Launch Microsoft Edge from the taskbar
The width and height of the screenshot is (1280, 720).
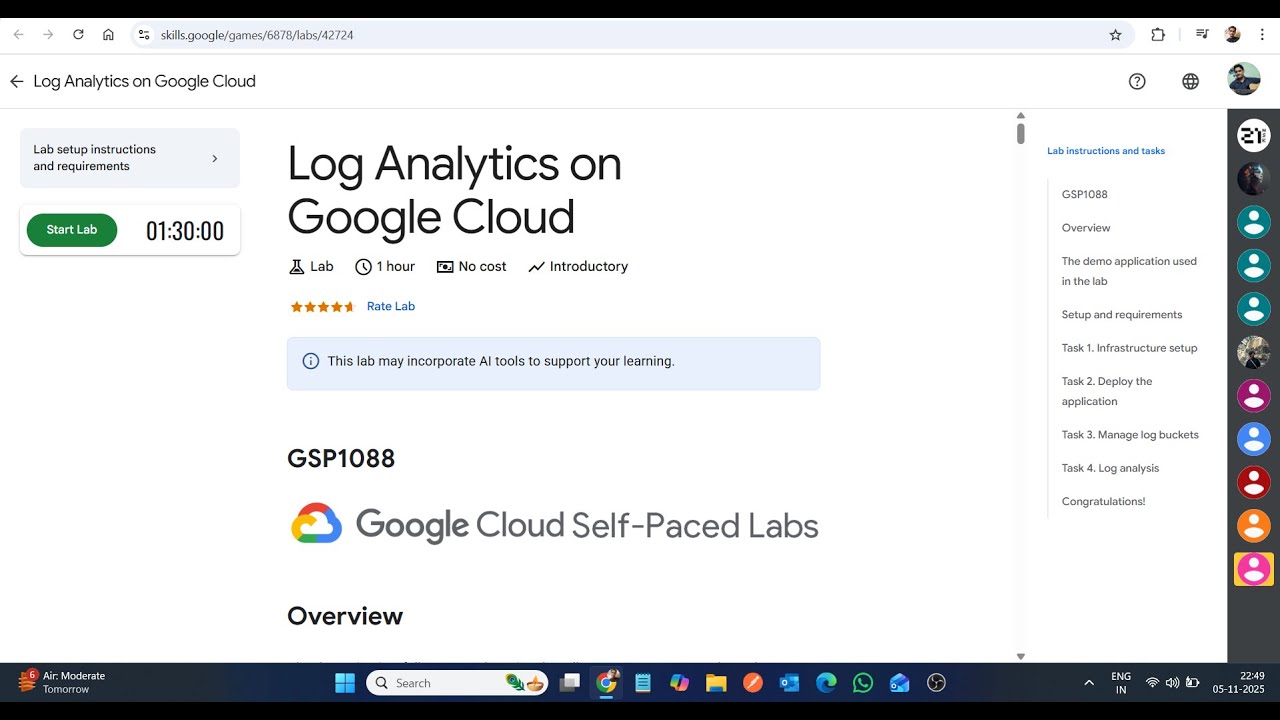826,683
